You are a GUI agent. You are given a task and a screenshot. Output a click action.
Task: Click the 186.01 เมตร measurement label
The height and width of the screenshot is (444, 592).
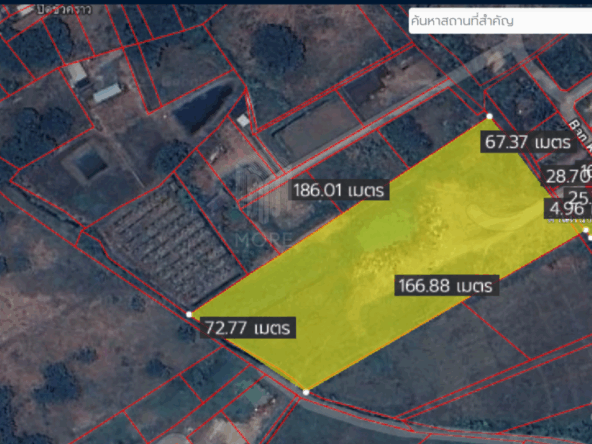[339, 190]
